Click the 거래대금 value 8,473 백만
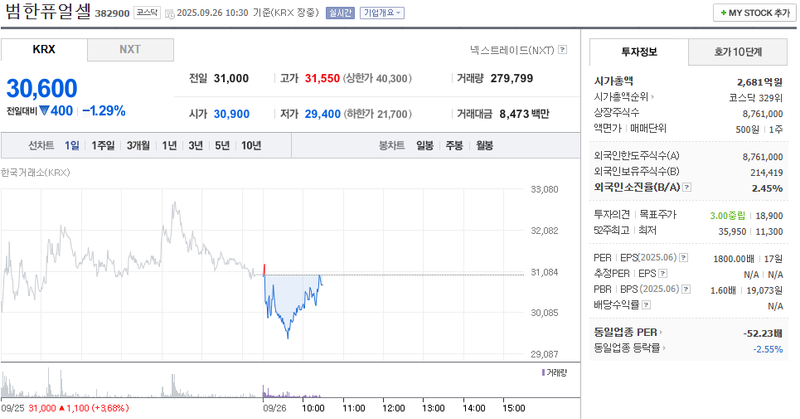This screenshot has height=419, width=800. tap(524, 114)
